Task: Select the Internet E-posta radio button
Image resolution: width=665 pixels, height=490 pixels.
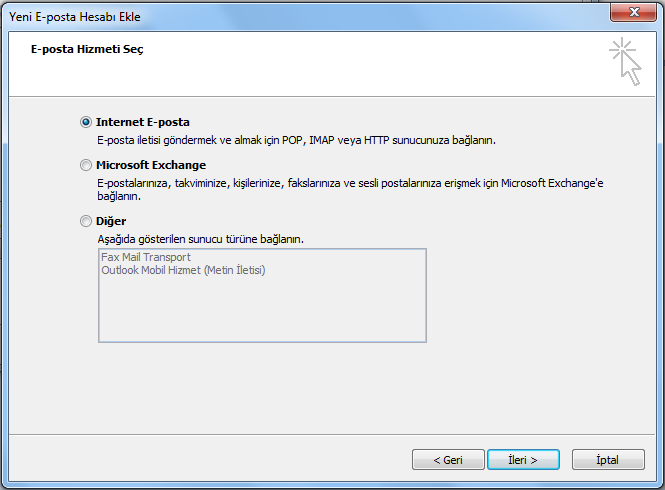Action: click(x=86, y=122)
